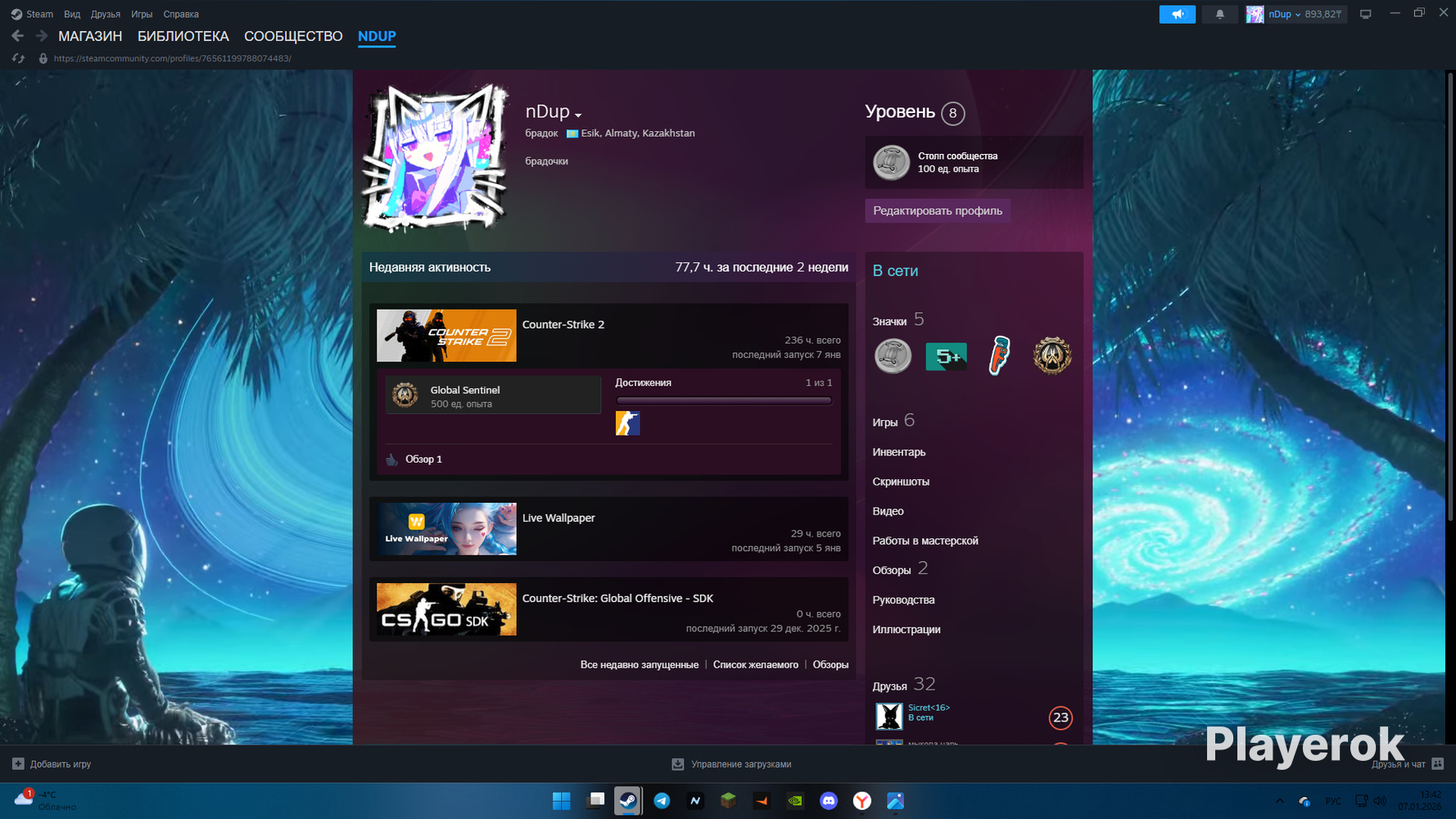Open Counter-Strike 2 game thumbnail

[x=446, y=336]
